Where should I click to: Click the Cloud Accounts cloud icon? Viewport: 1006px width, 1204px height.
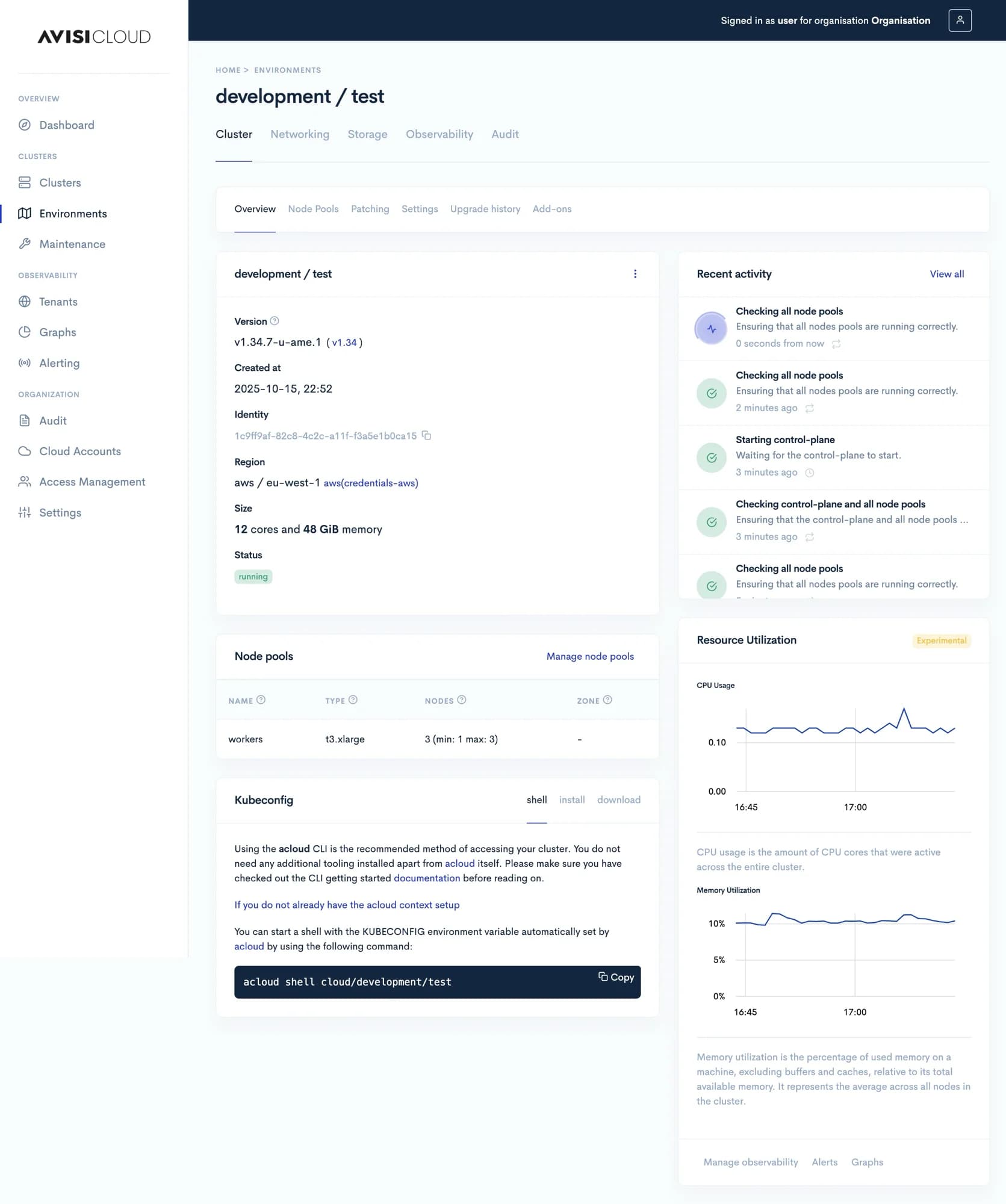[25, 451]
